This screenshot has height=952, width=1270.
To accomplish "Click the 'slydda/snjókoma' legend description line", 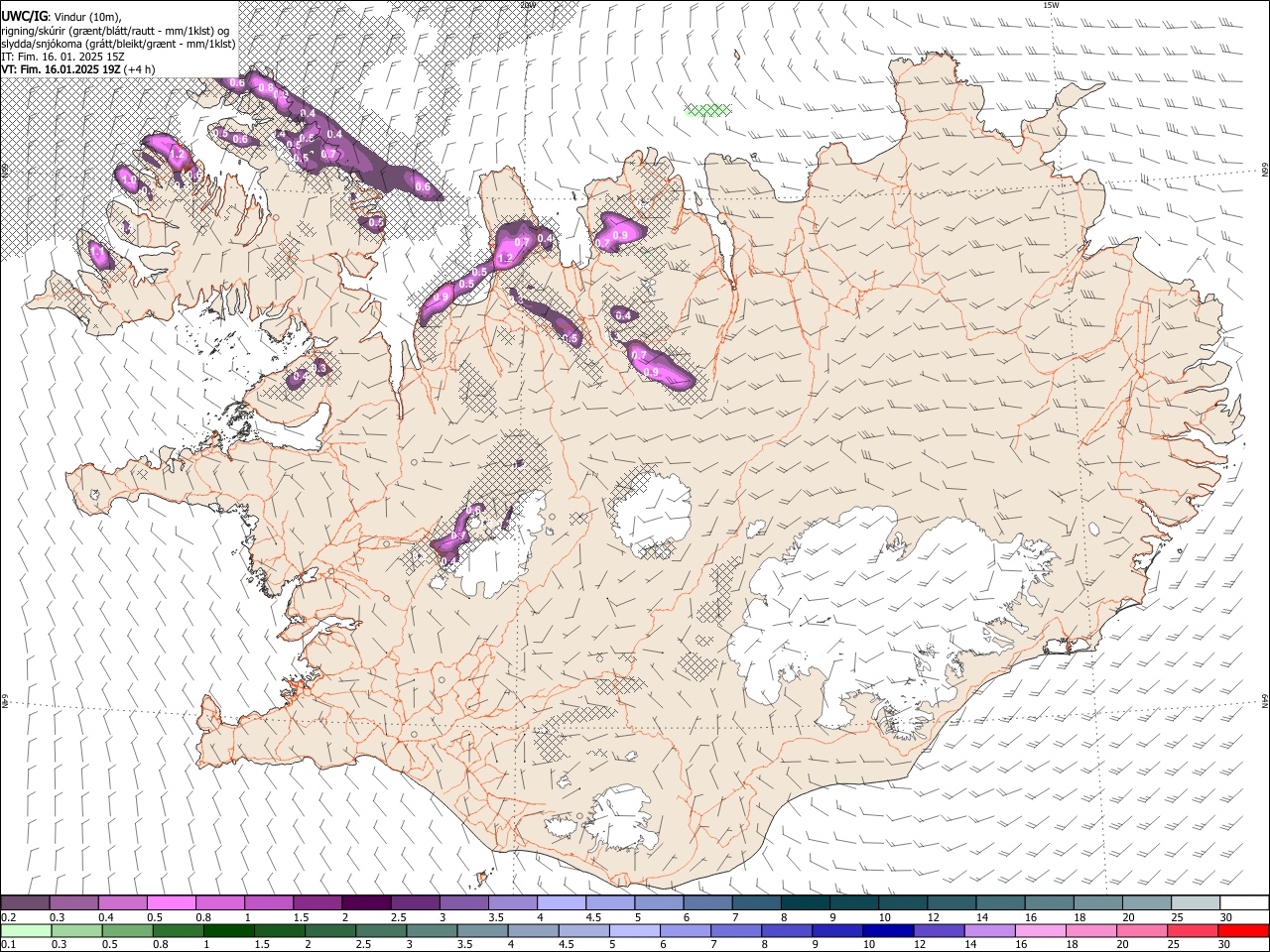I will (x=119, y=44).
